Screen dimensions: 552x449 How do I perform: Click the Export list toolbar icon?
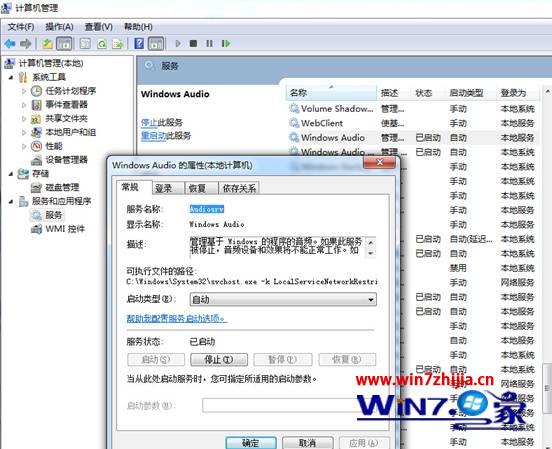[x=118, y=44]
